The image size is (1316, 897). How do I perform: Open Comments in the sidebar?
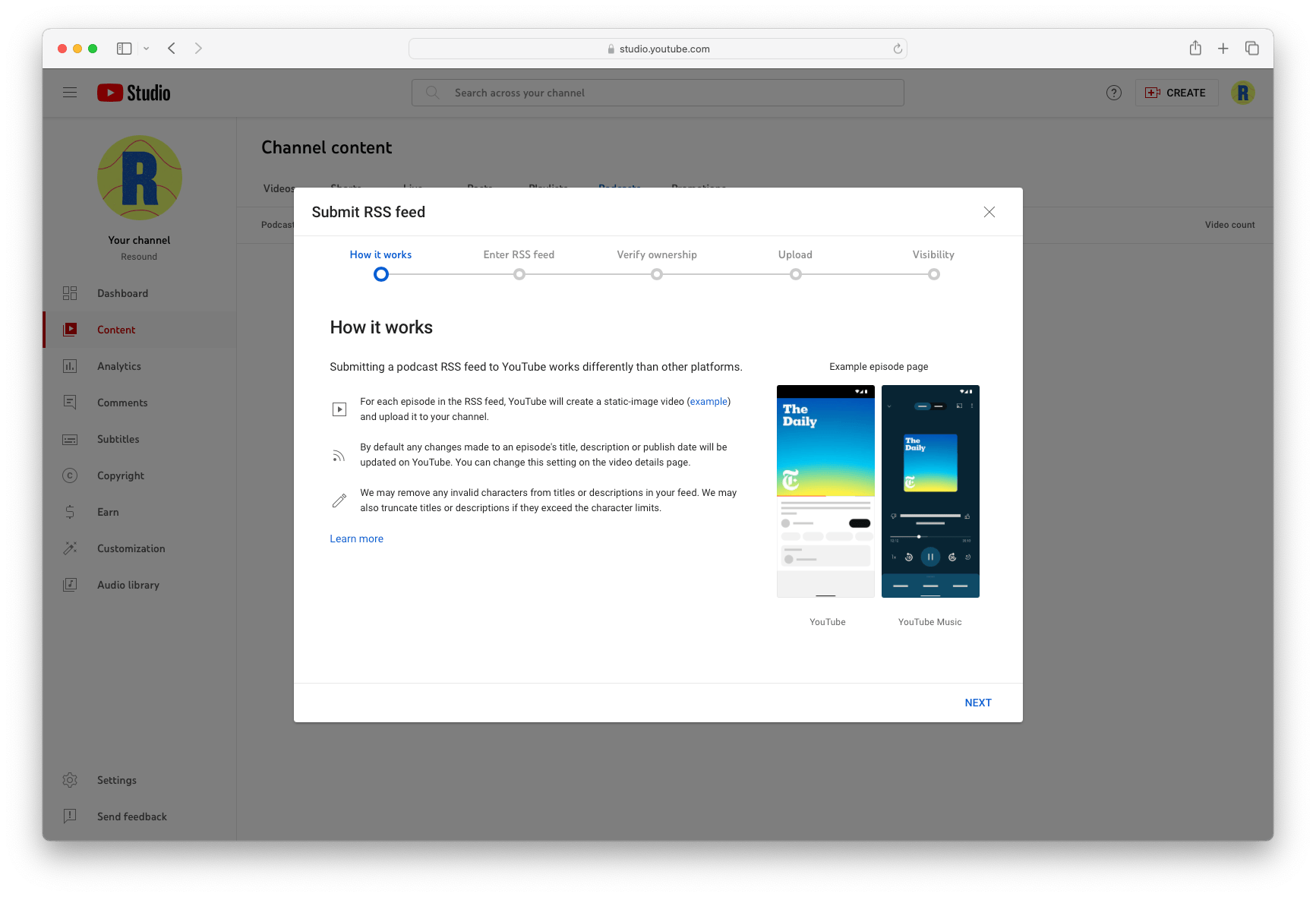(140, 403)
